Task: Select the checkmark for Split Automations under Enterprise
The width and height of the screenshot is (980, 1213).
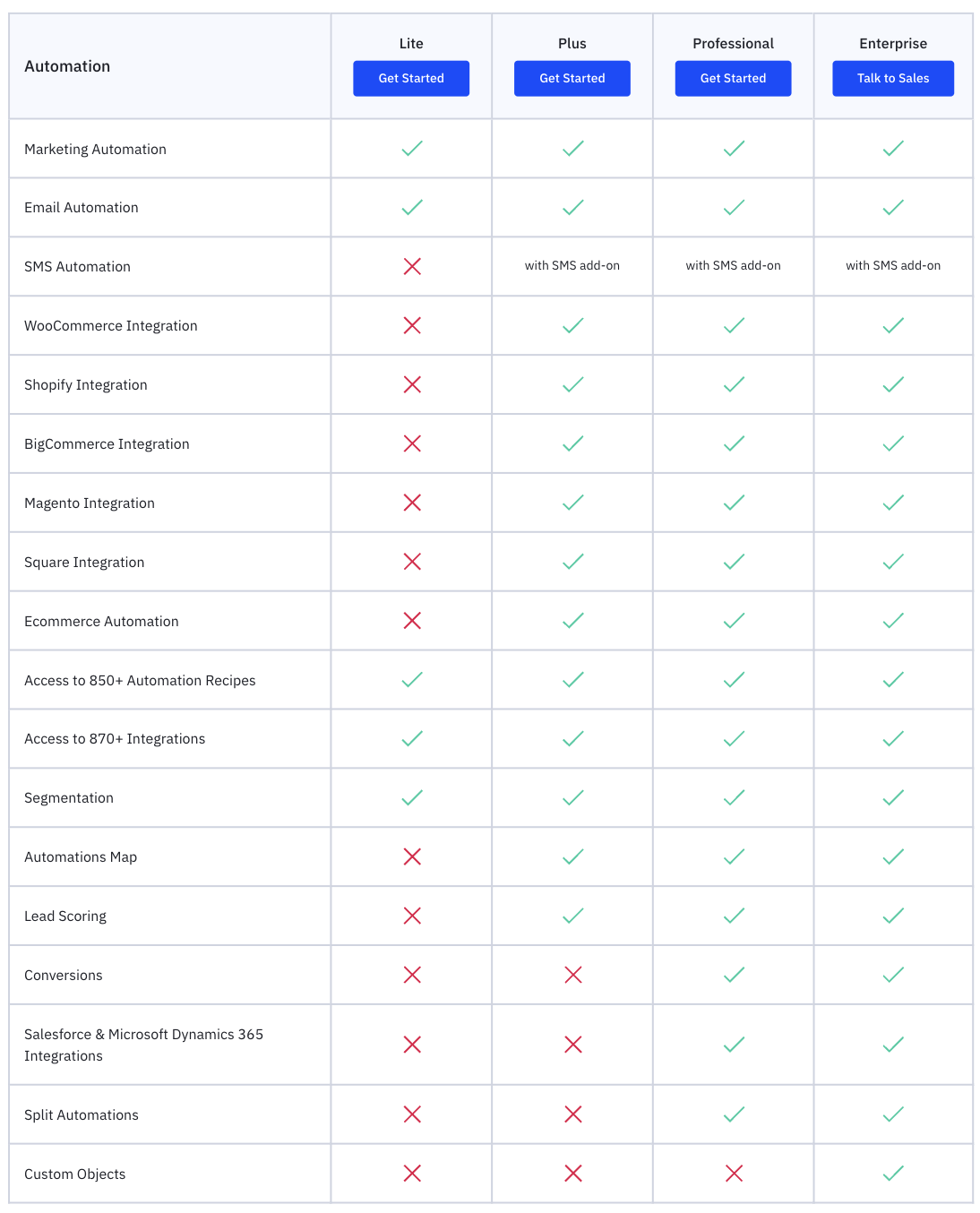Action: [x=892, y=1114]
